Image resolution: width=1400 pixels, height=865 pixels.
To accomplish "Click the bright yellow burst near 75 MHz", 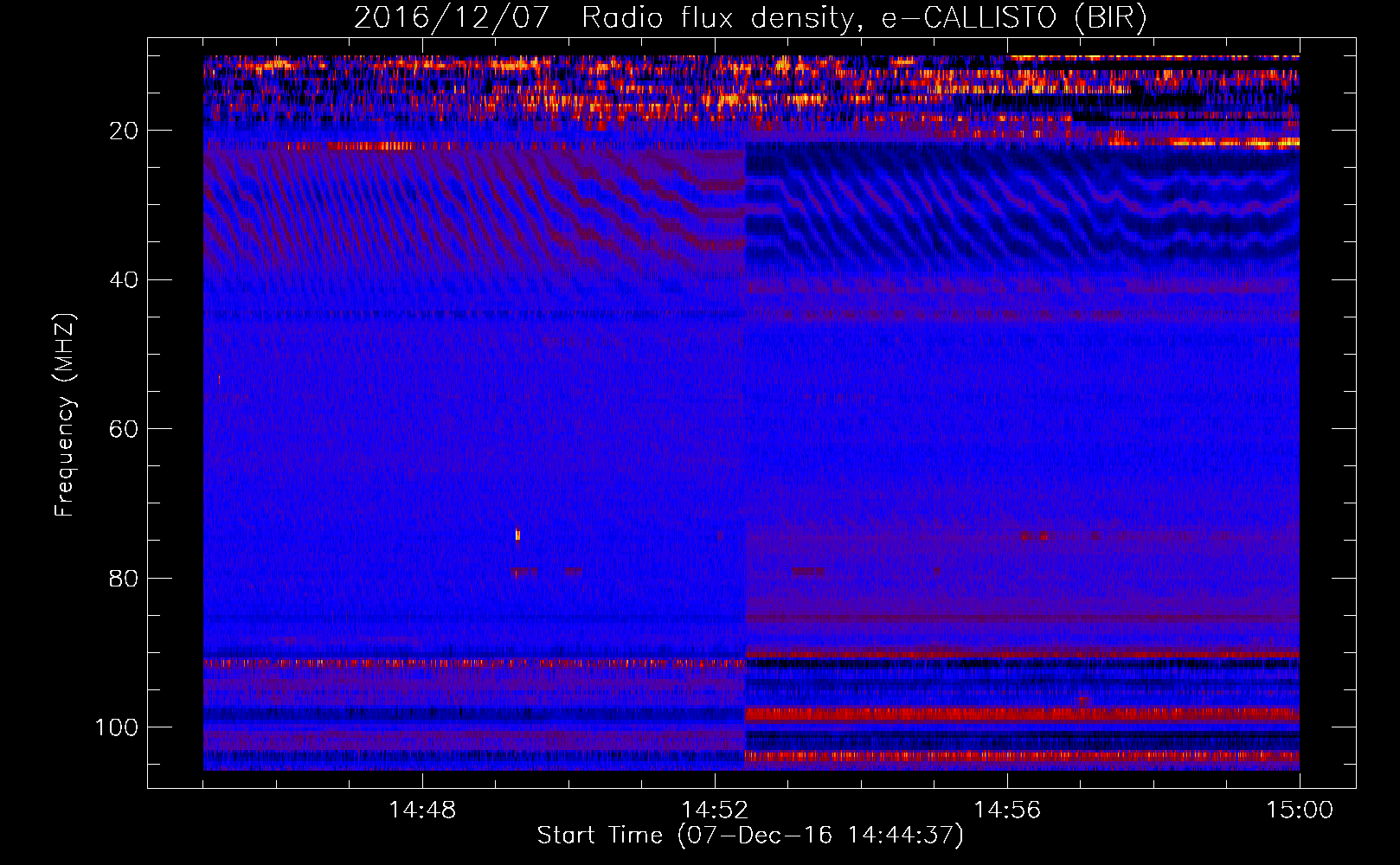I will [x=517, y=535].
